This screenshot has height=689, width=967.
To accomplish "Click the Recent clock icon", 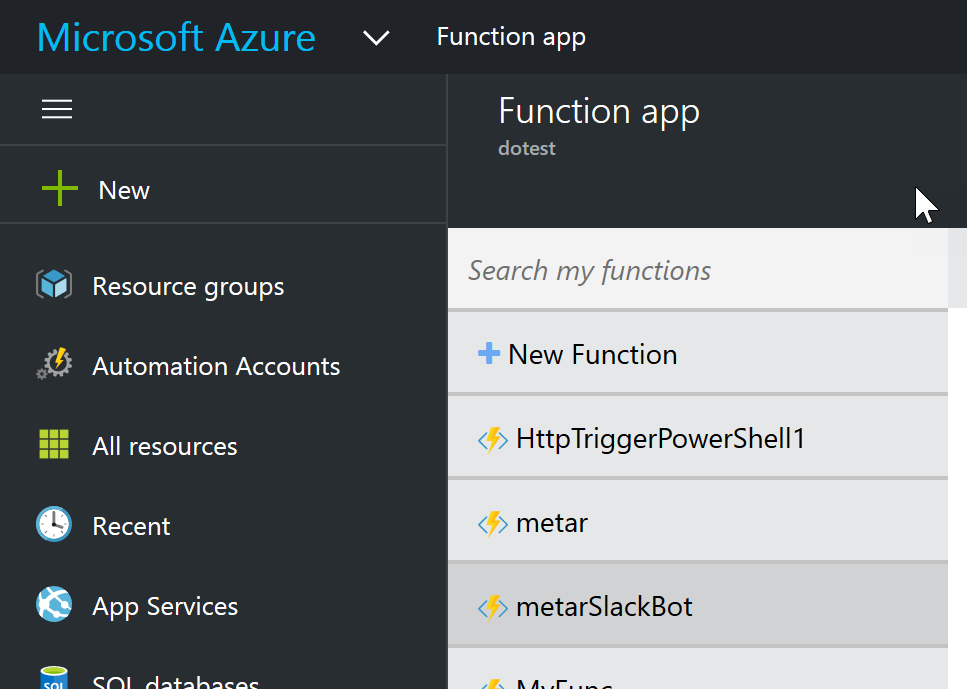I will click(x=54, y=524).
